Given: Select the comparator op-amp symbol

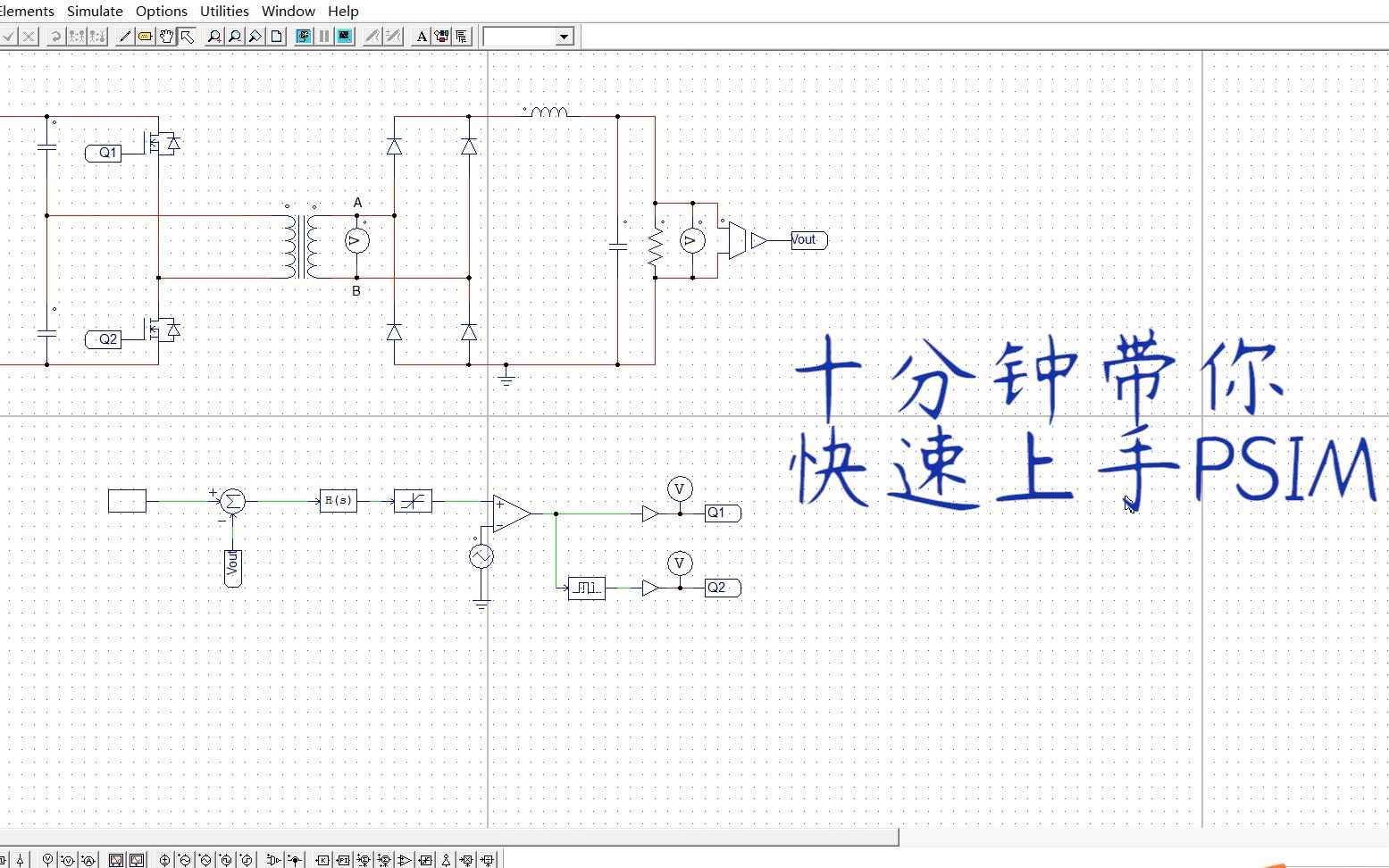Looking at the screenshot, I should [512, 513].
